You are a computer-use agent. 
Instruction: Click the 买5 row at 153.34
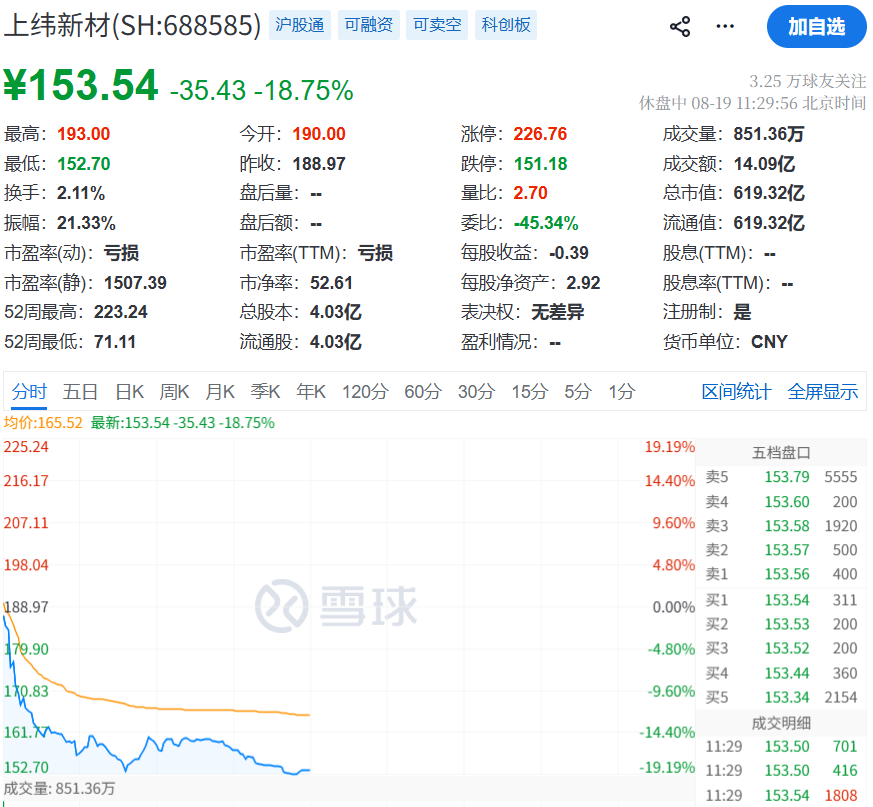pyautogui.click(x=781, y=697)
